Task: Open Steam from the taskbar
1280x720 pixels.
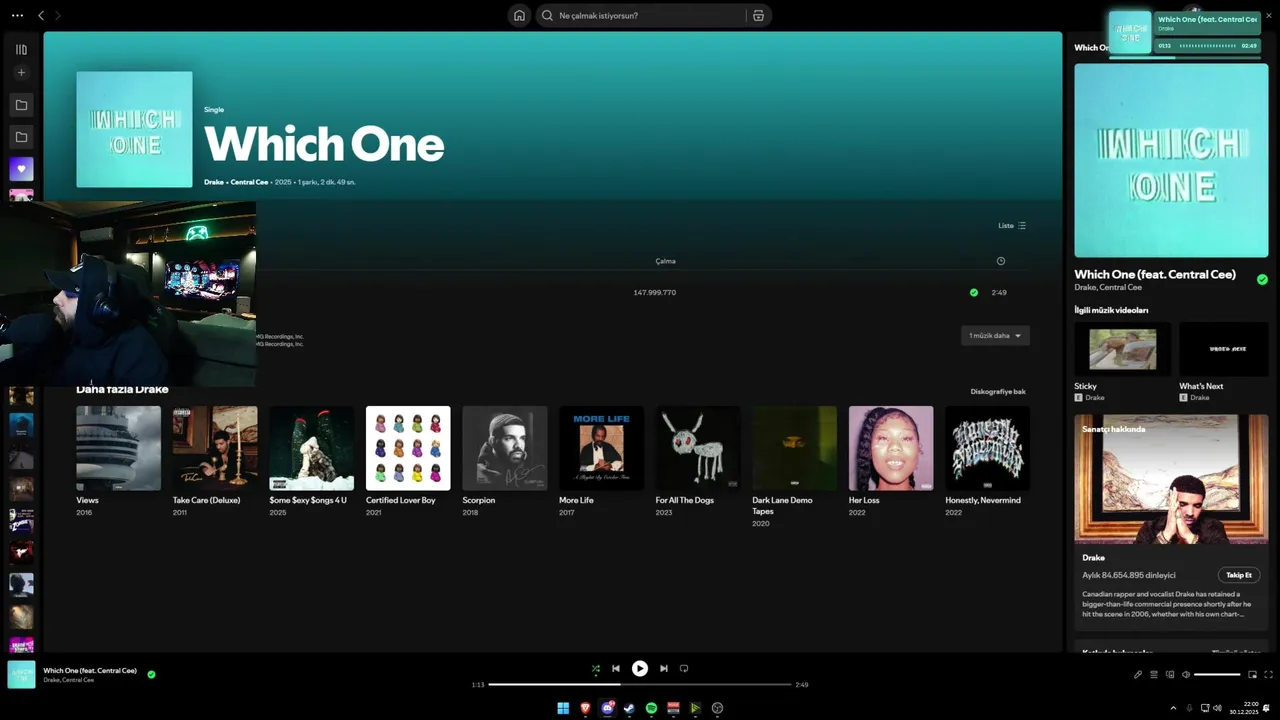Action: point(629,708)
